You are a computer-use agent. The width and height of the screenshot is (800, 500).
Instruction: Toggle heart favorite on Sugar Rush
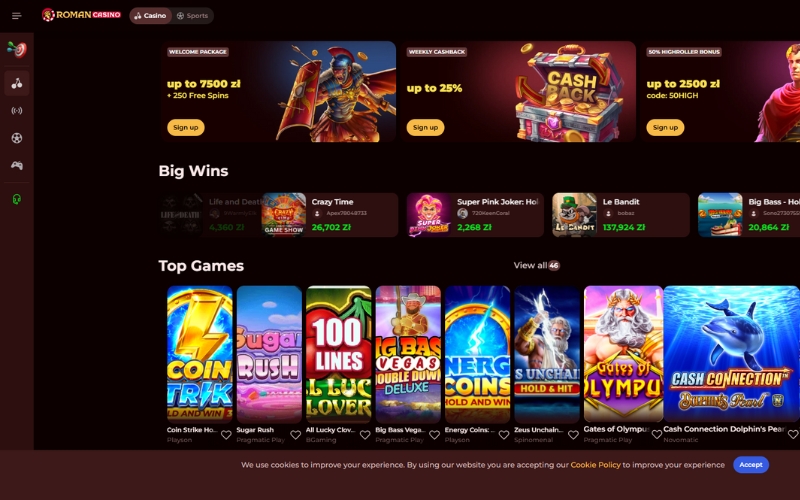295,435
